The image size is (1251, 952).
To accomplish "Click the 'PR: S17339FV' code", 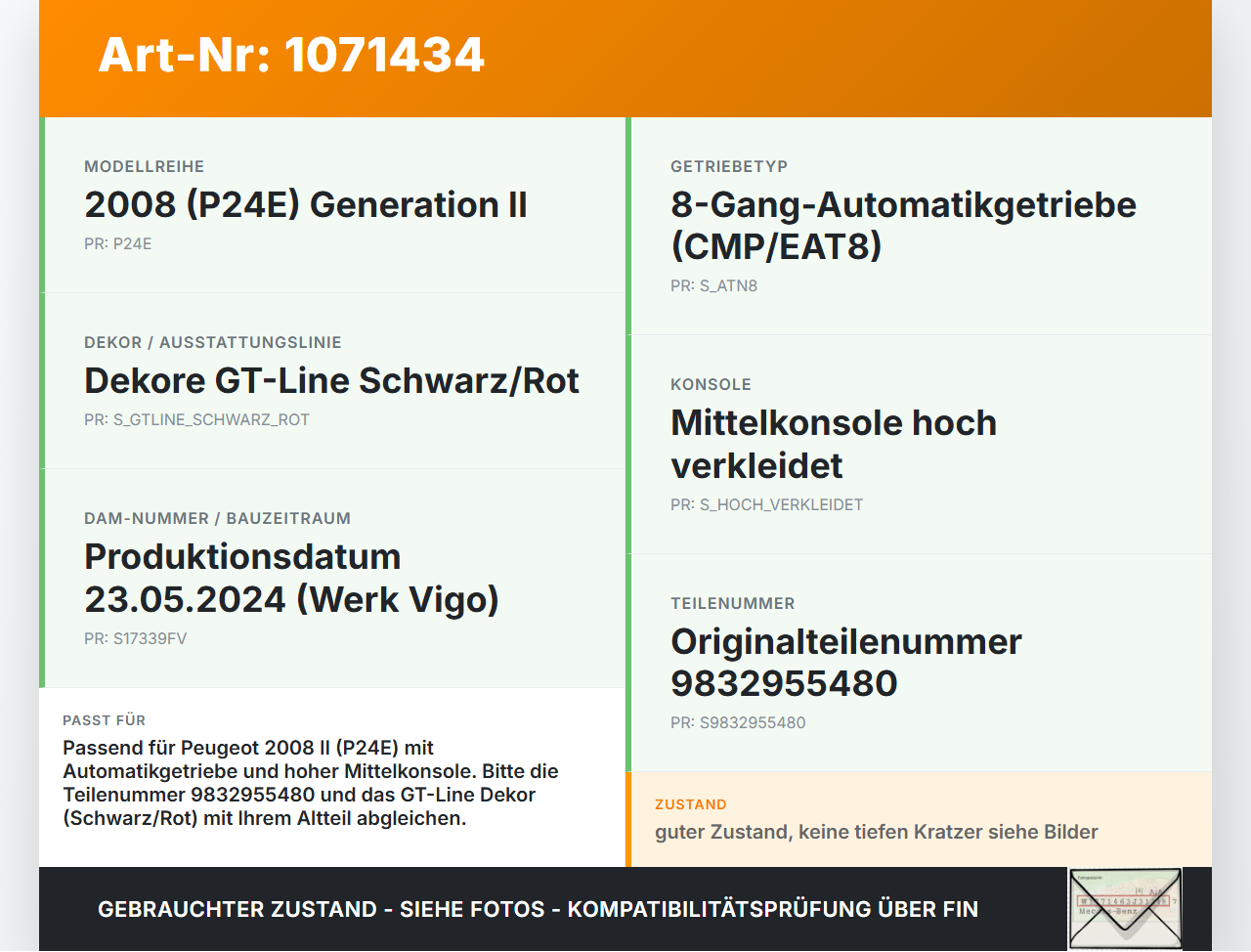I will coord(135,638).
